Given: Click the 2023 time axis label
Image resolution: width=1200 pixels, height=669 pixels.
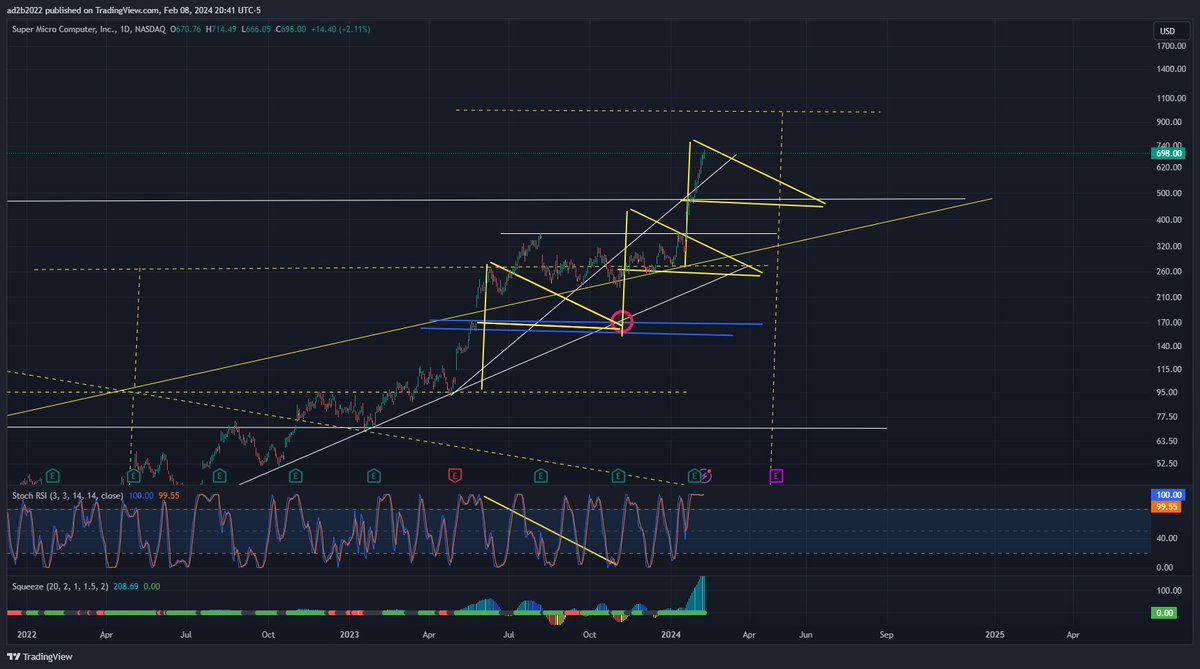Looking at the screenshot, I should (349, 634).
